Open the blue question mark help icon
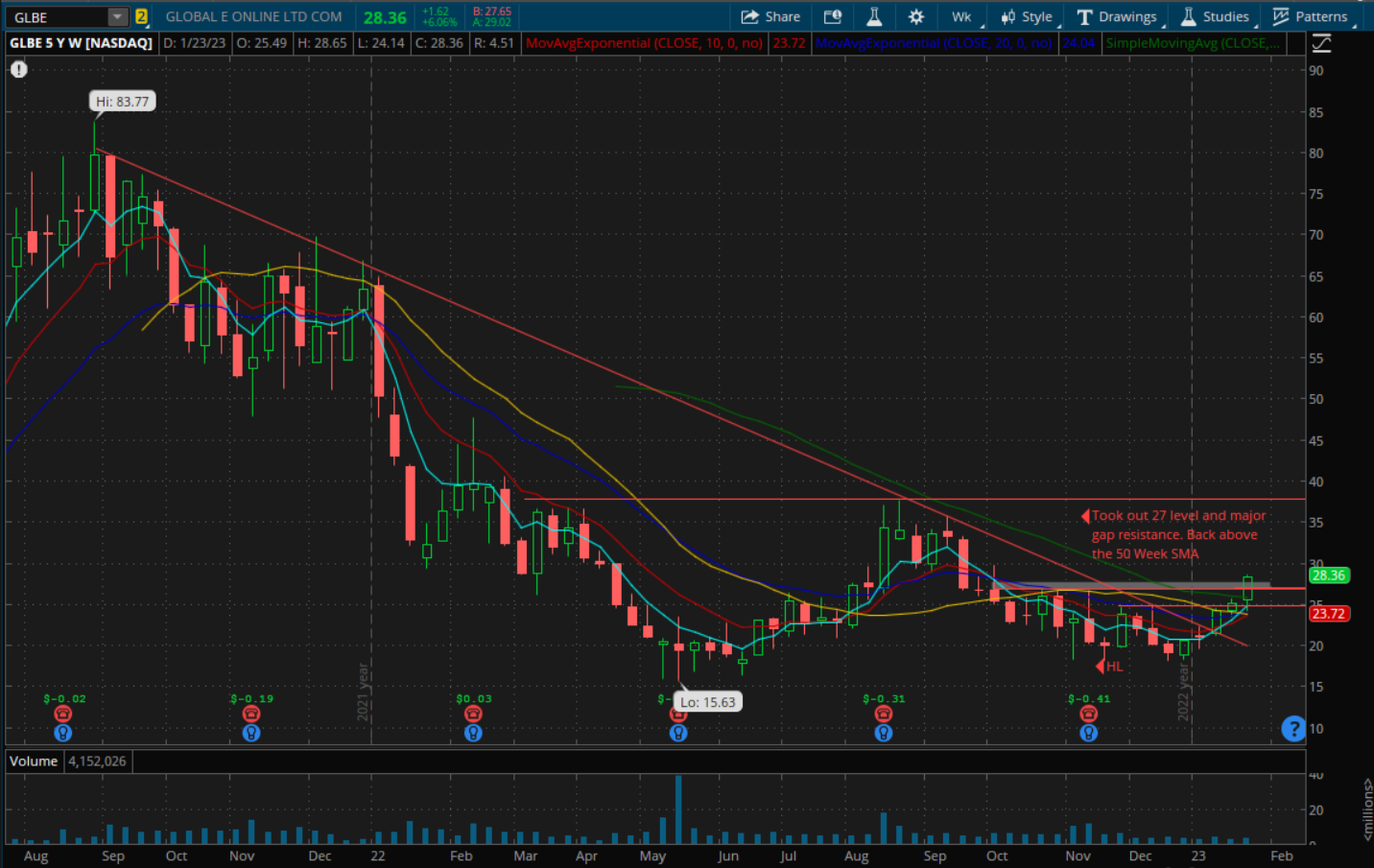The image size is (1374, 868). [1293, 728]
